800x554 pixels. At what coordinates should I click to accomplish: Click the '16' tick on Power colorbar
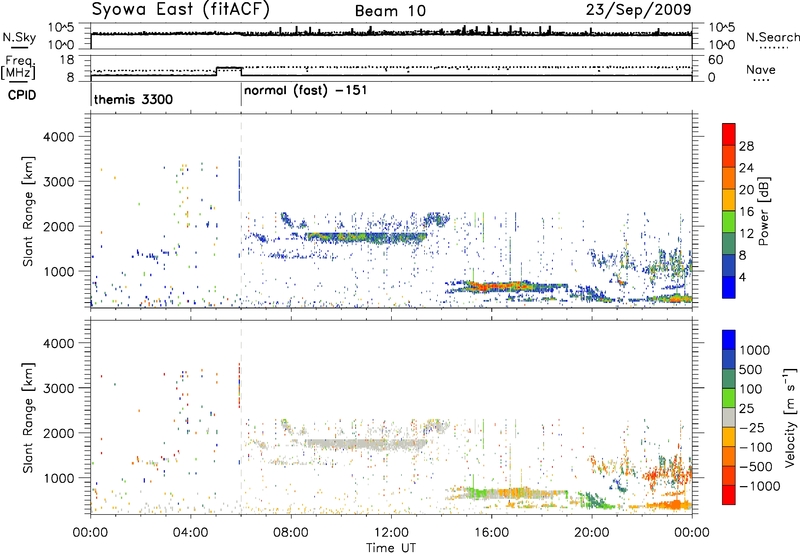pos(746,212)
